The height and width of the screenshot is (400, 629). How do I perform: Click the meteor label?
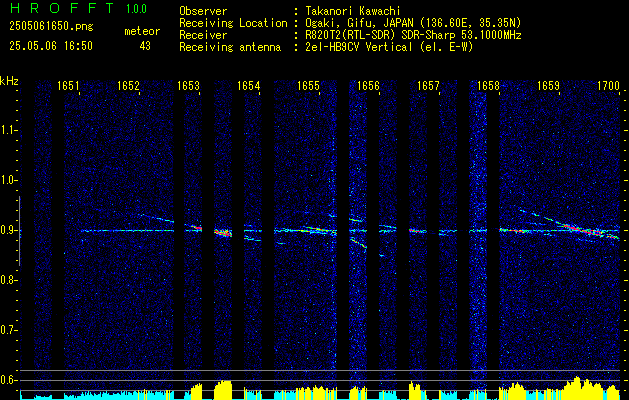pyautogui.click(x=142, y=31)
